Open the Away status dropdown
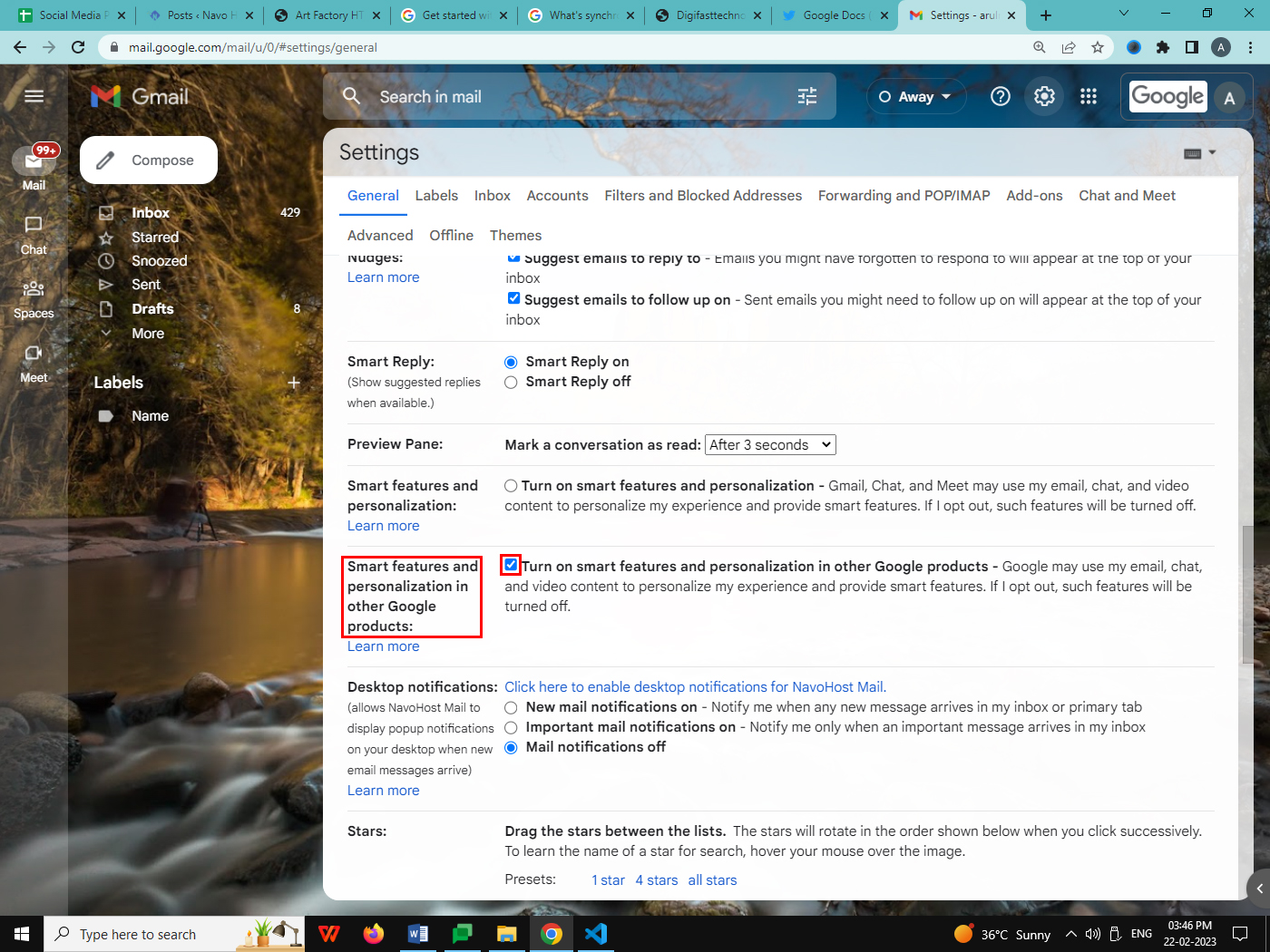Screen dimensions: 1270x952 click(x=916, y=96)
